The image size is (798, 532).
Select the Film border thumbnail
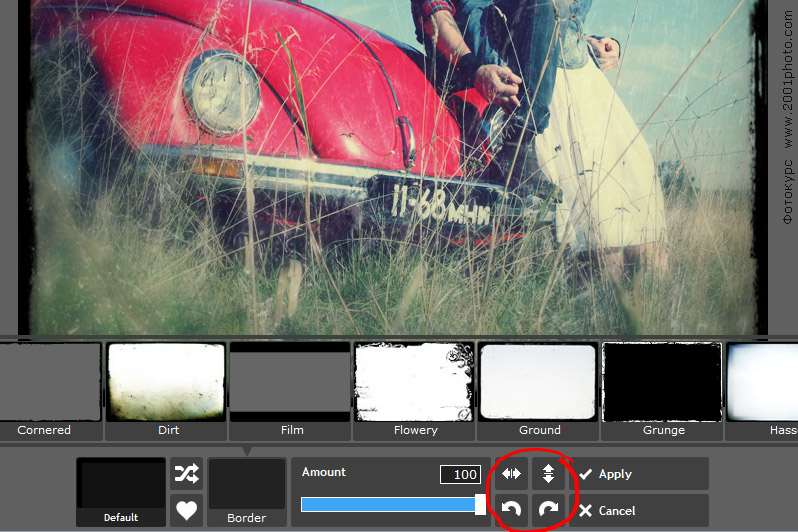coord(290,390)
